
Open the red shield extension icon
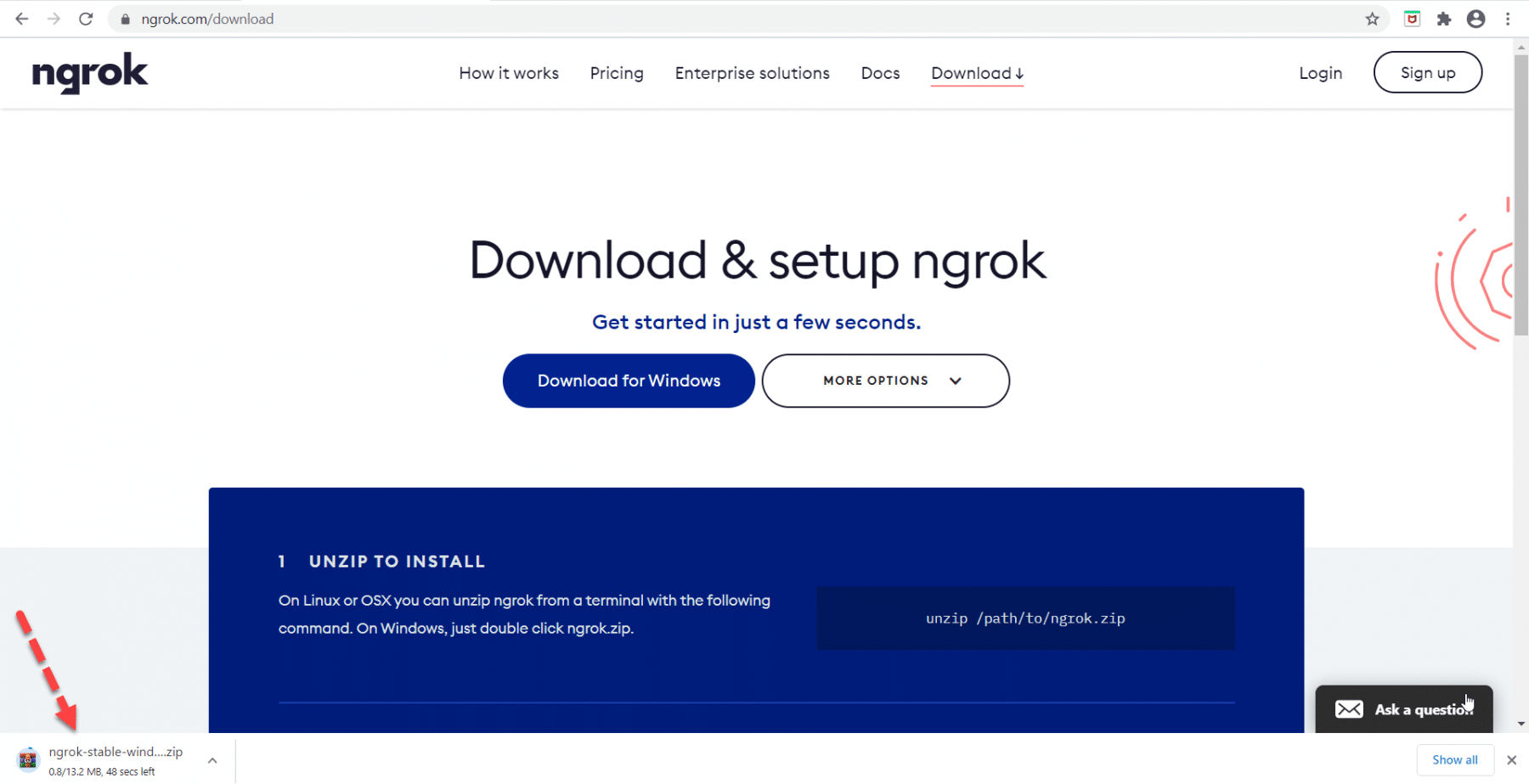pos(1412,19)
